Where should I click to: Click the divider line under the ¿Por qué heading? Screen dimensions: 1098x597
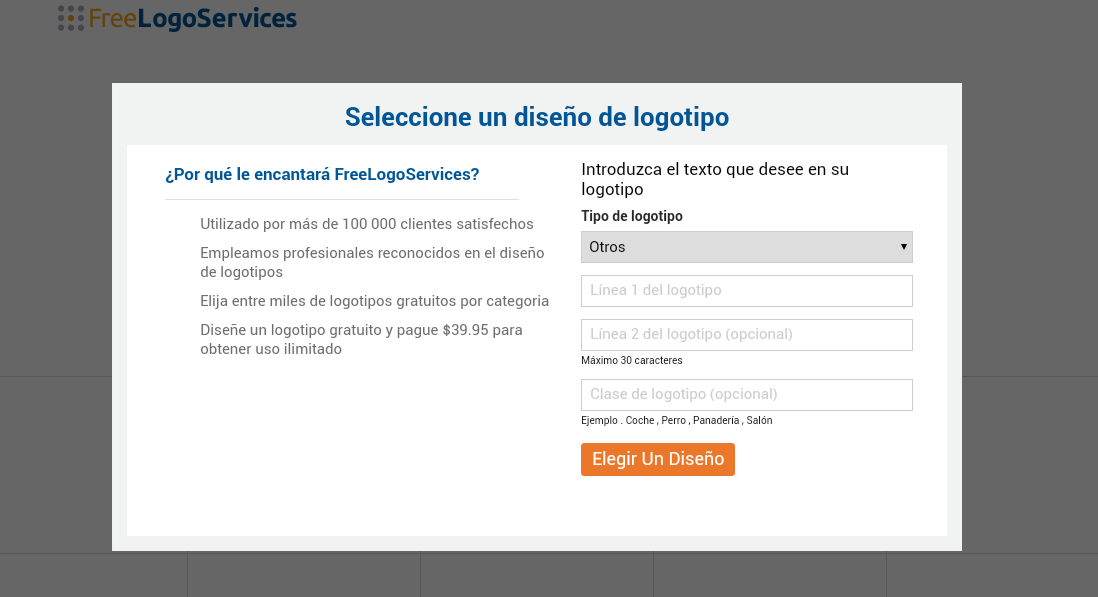[x=342, y=199]
